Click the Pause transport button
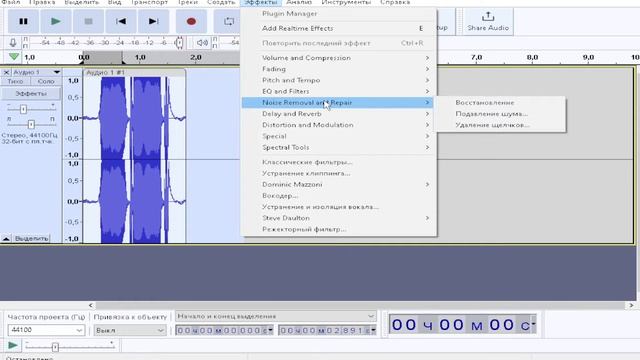This screenshot has width=640, height=360. coord(23,21)
